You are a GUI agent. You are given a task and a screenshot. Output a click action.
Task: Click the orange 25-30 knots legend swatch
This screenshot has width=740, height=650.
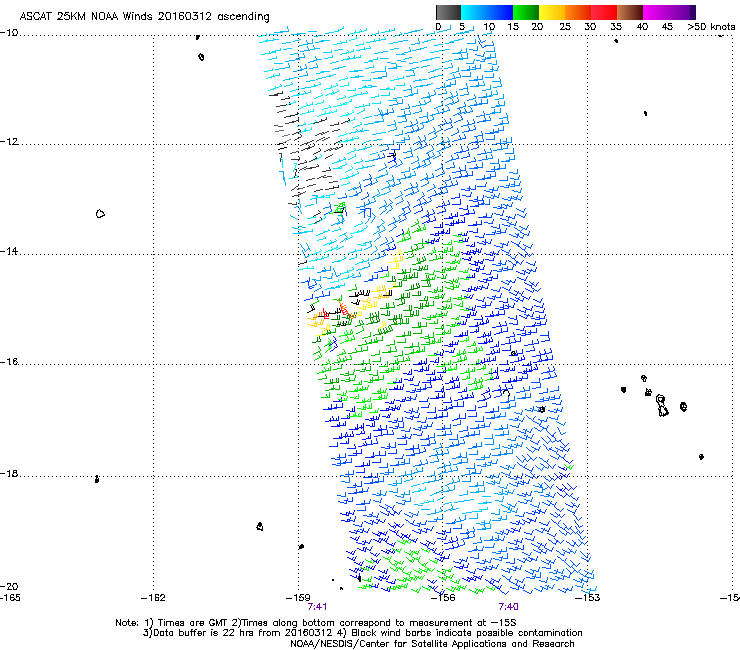coord(578,12)
